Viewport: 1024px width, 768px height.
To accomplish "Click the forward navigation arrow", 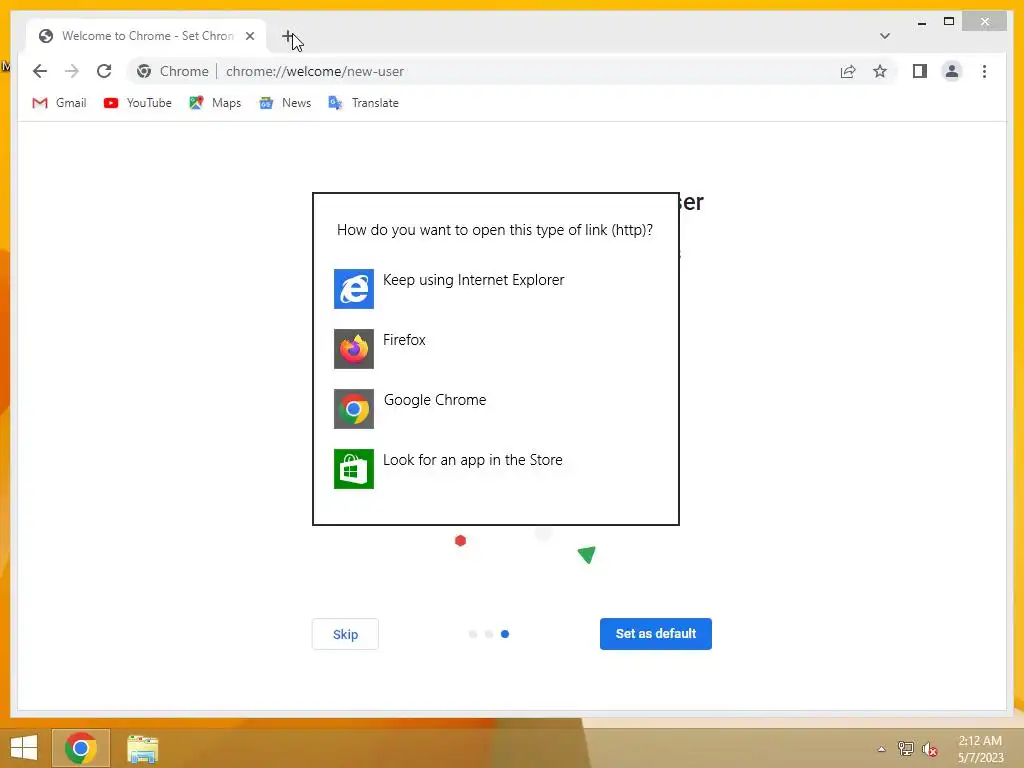I will click(72, 71).
